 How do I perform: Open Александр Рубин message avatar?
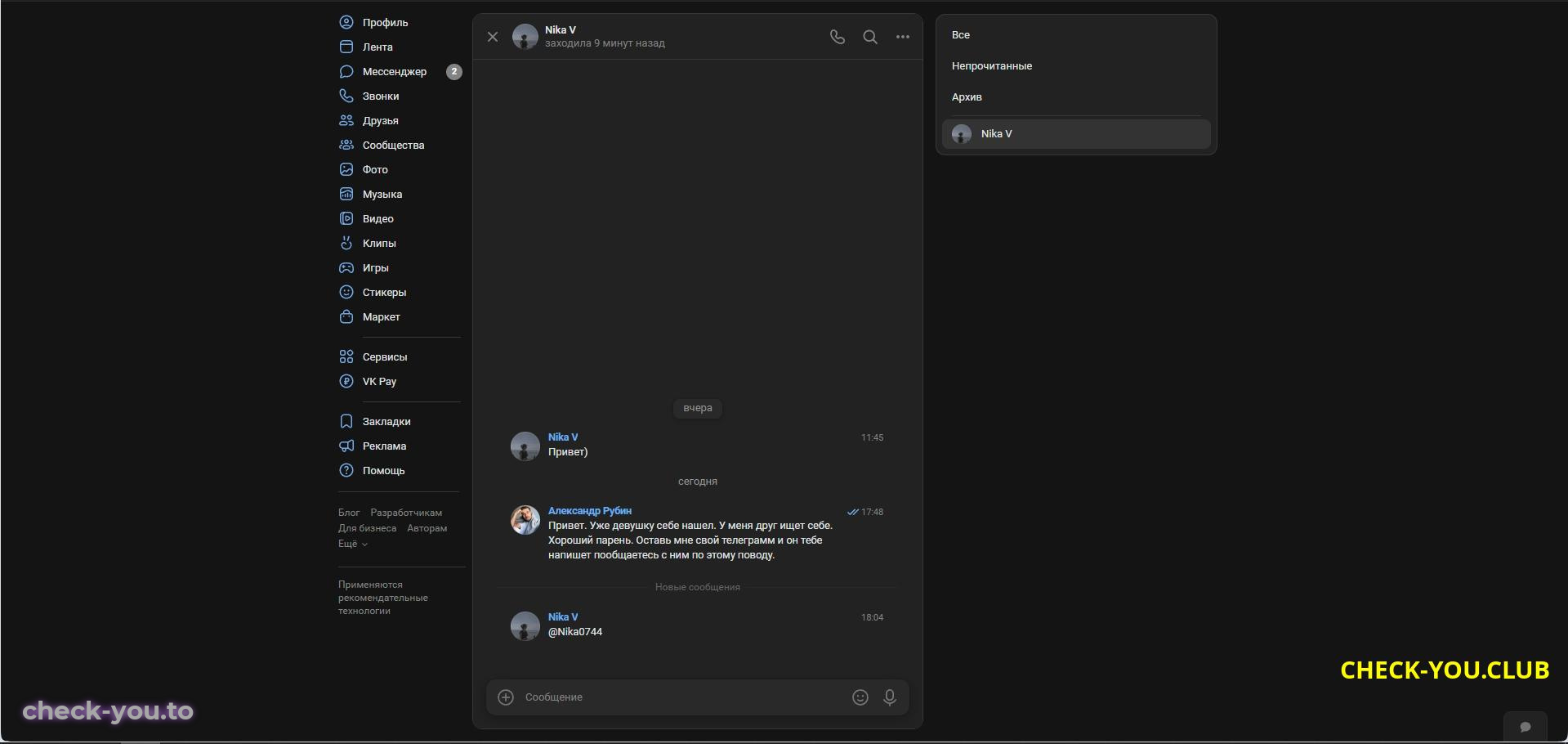(525, 520)
